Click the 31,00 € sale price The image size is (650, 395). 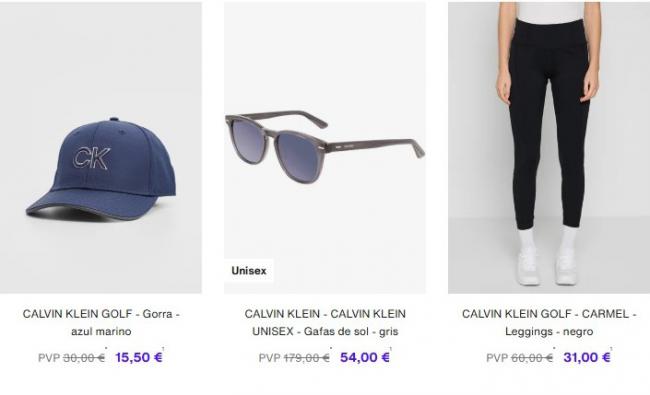(x=587, y=357)
